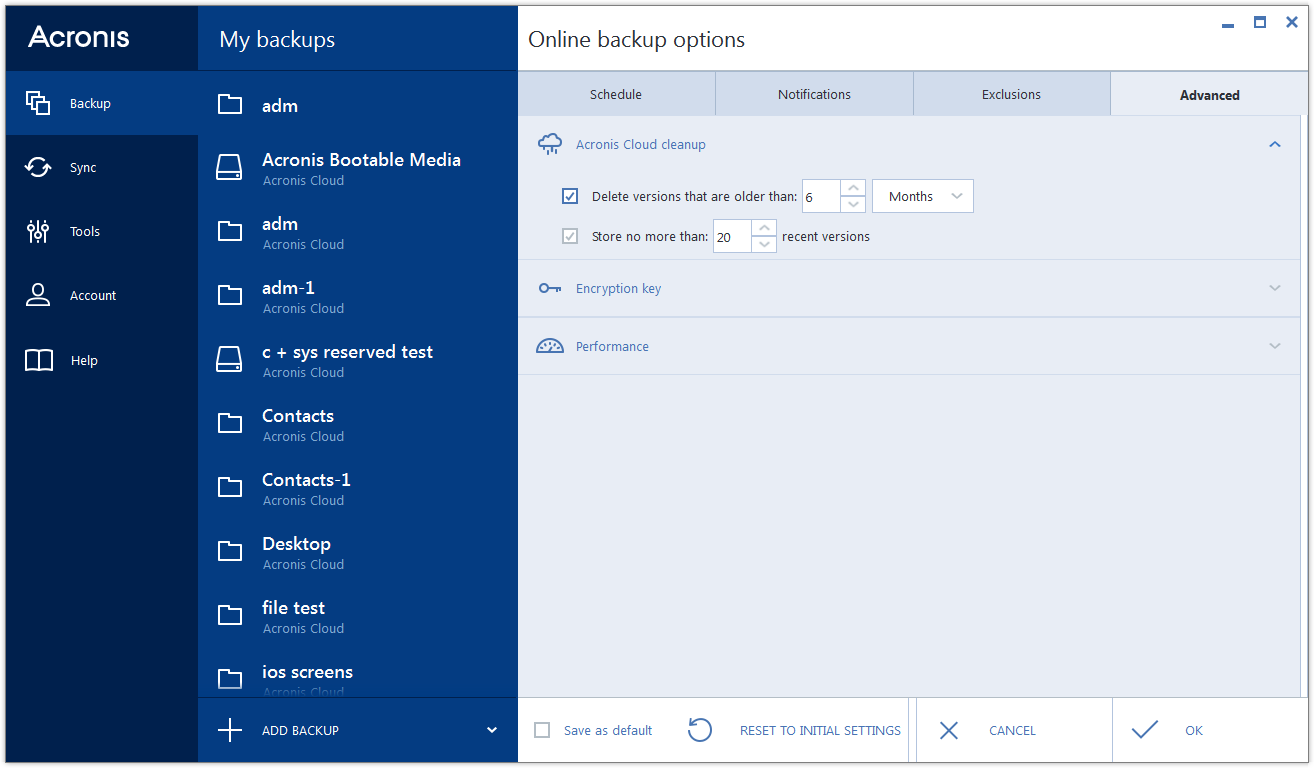Click folder icon beside 'file test' backup
Screen dimensions: 1314x768
point(230,615)
